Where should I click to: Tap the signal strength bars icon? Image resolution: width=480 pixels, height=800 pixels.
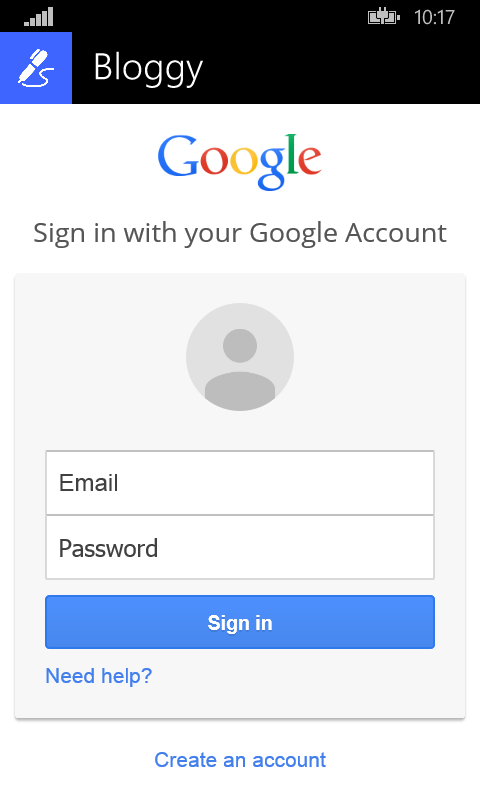pos(38,17)
